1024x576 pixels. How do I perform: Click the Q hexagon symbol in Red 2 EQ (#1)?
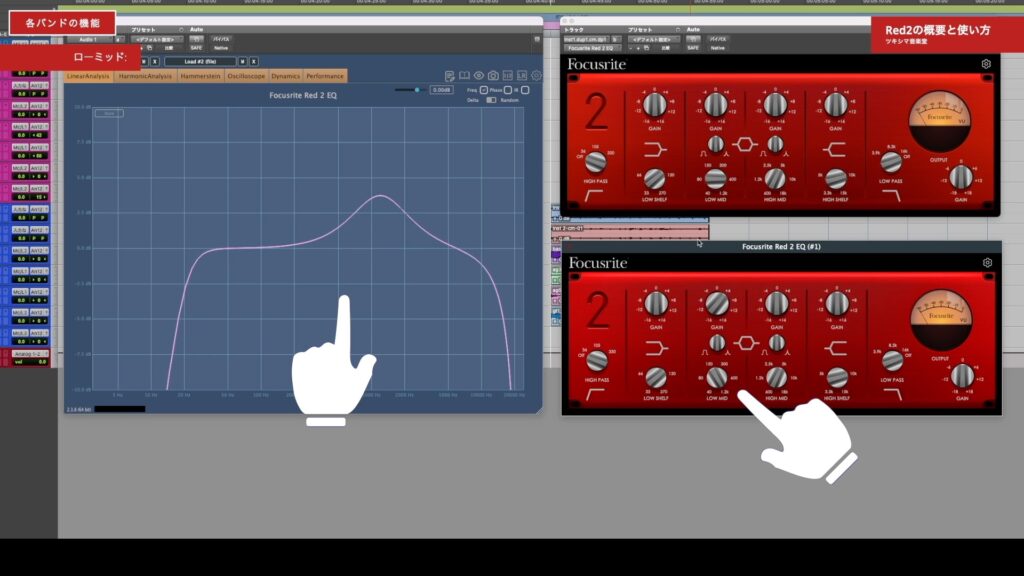[x=746, y=343]
